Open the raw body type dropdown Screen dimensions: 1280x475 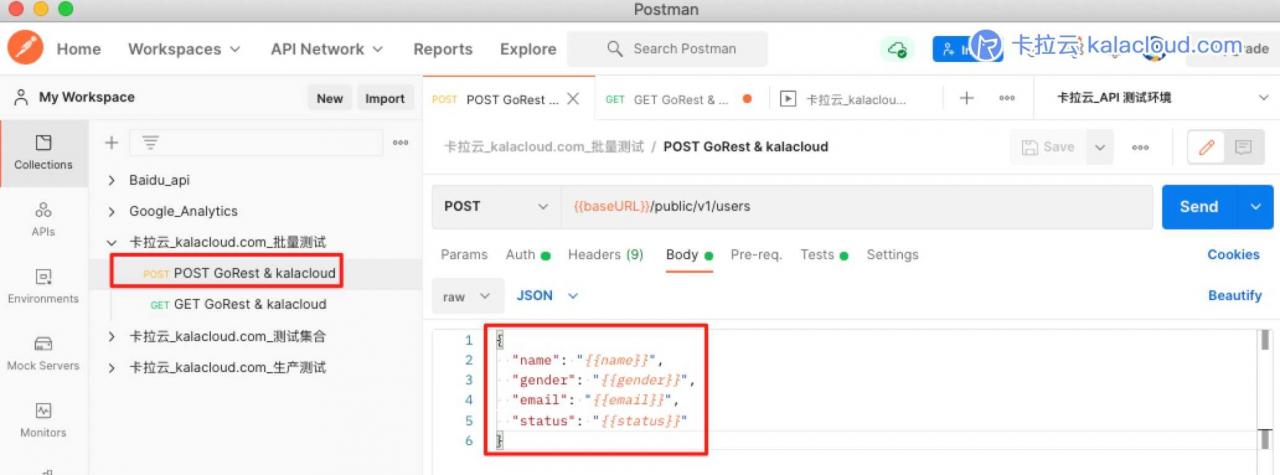[467, 296]
